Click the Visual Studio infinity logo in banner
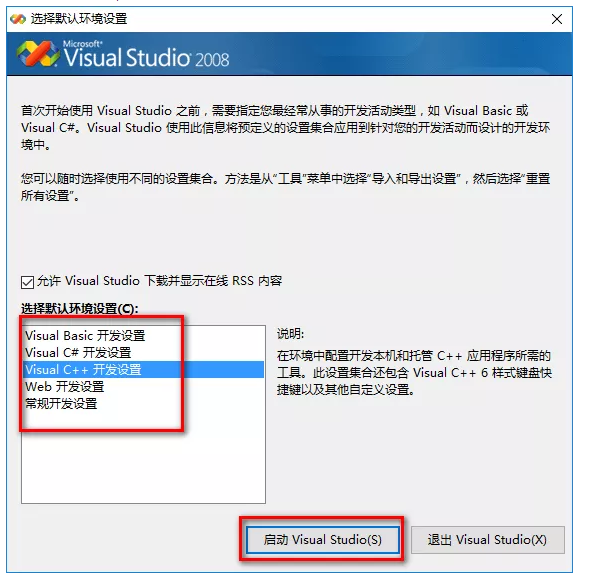 point(38,54)
